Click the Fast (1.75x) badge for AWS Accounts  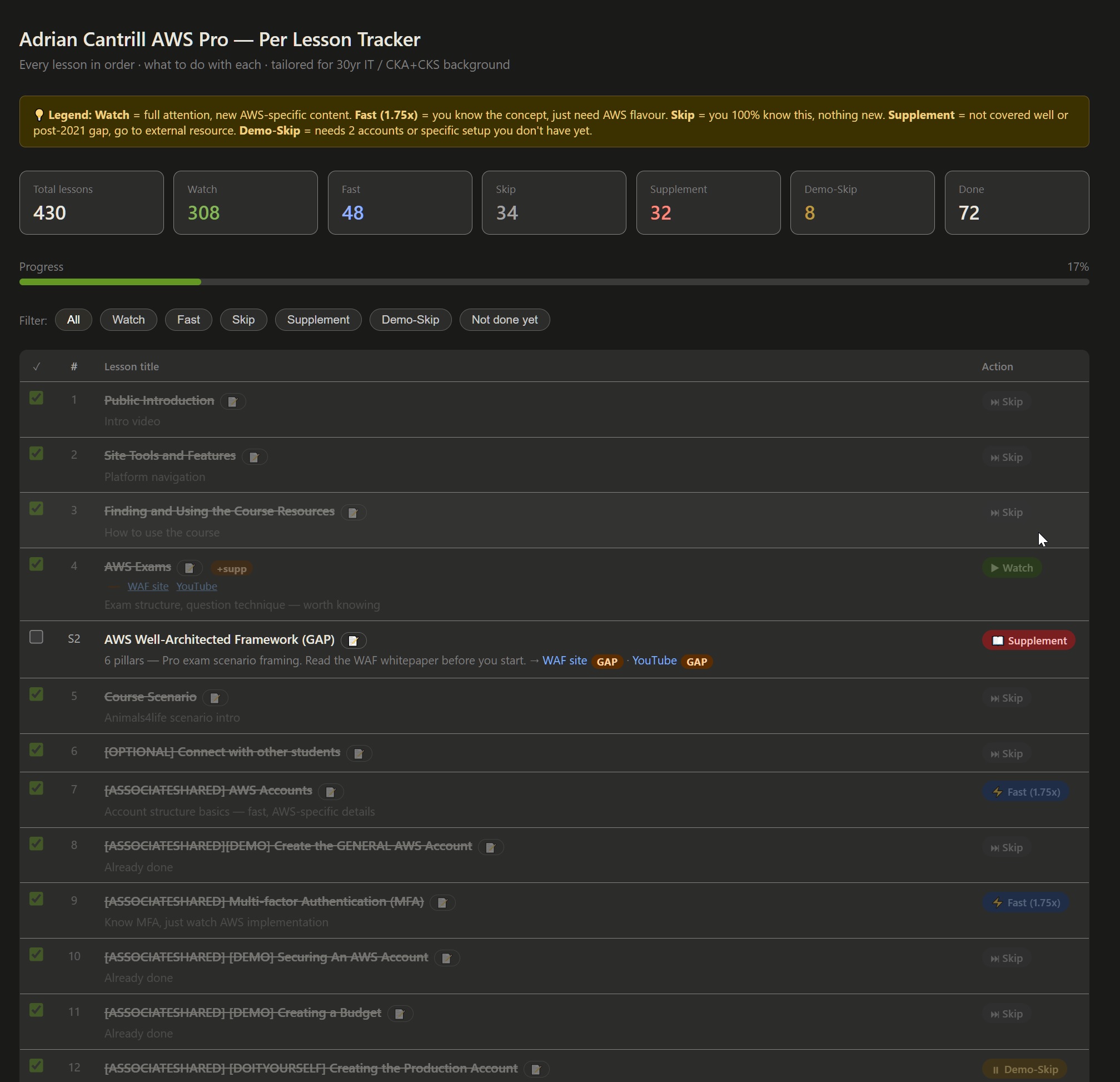click(1026, 792)
